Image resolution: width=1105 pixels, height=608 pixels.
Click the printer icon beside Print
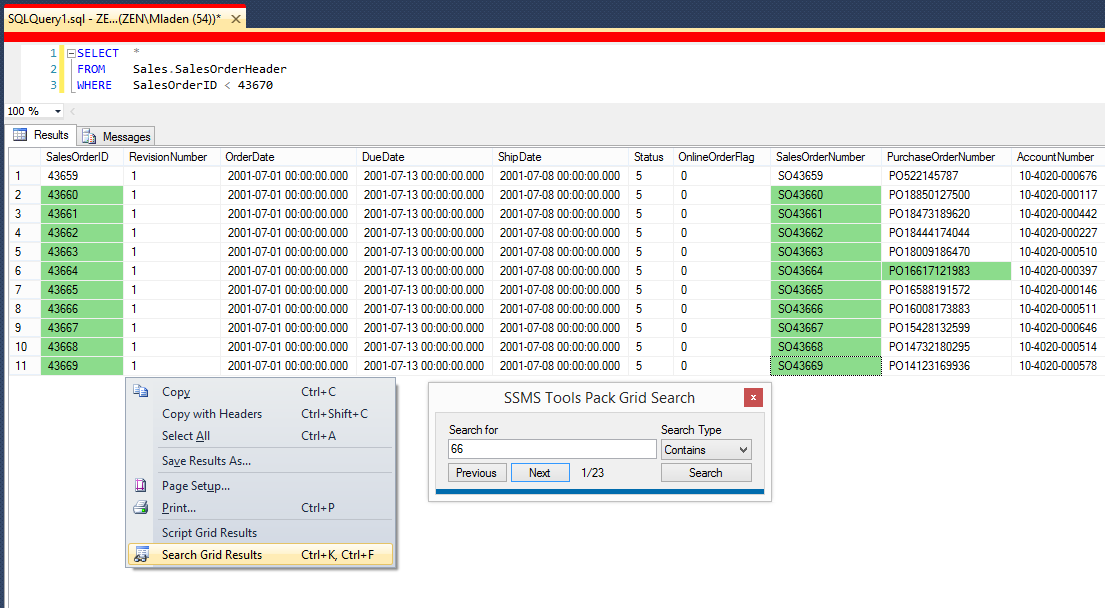tap(141, 508)
